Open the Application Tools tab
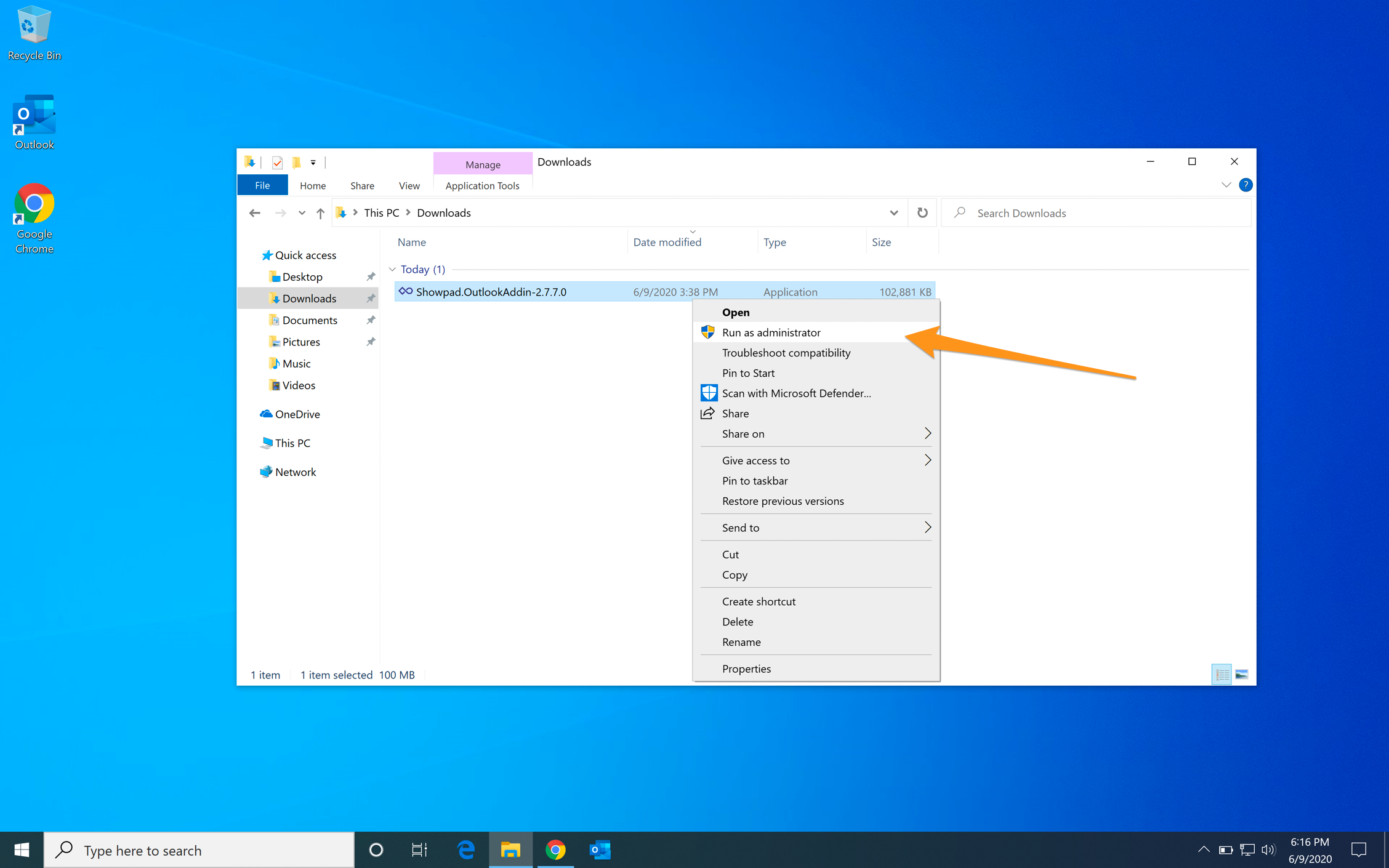1389x868 pixels. pos(482,185)
